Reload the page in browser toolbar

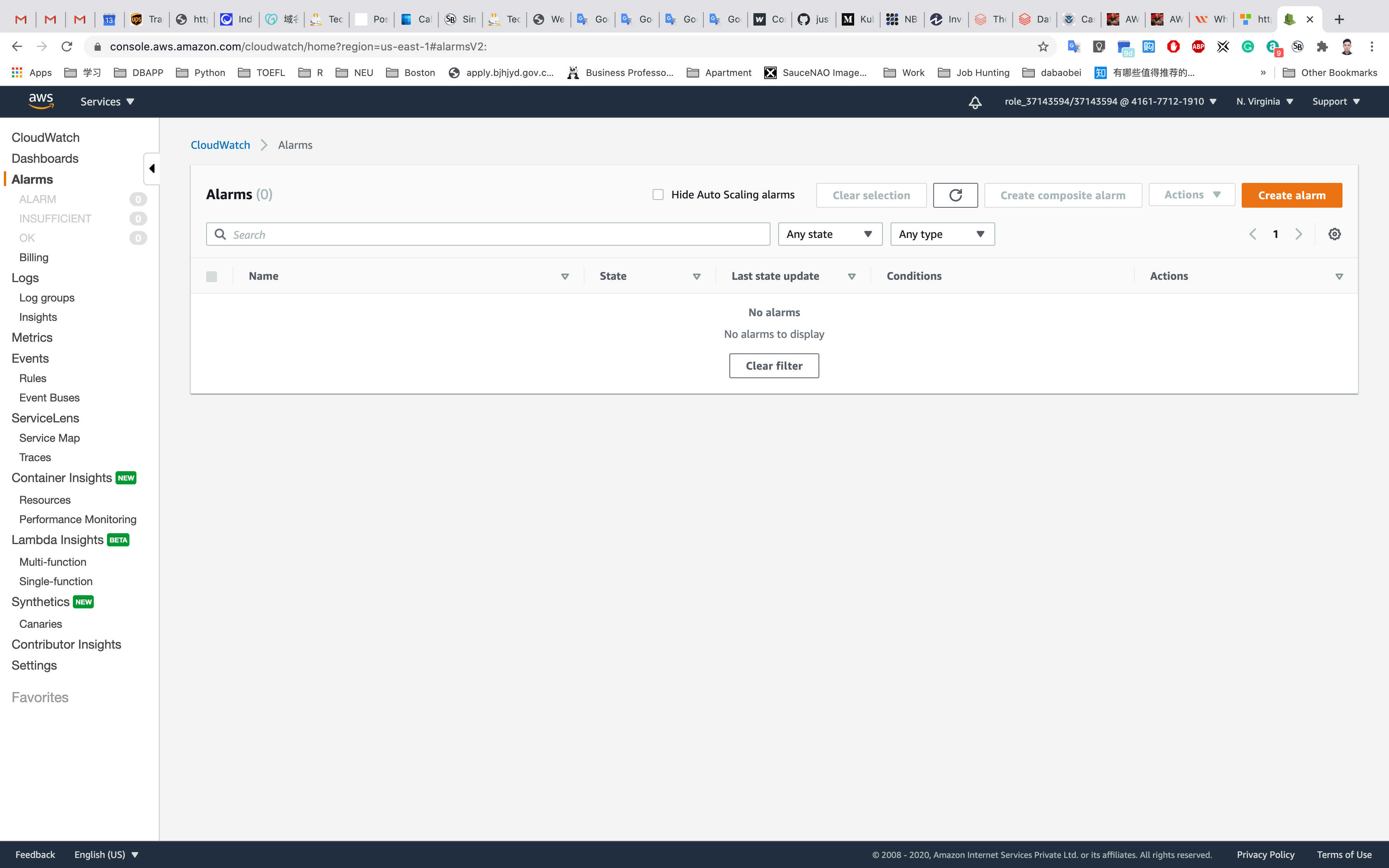[67, 47]
